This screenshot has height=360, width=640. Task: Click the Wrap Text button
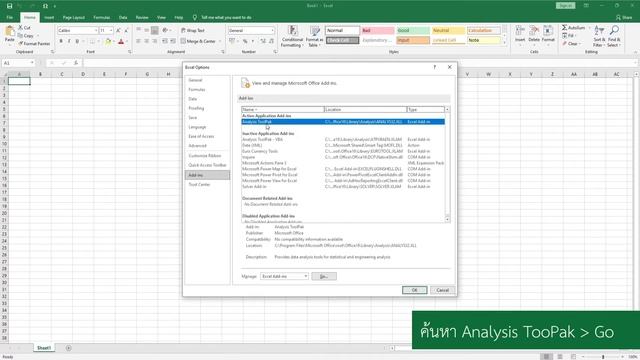[x=193, y=30]
